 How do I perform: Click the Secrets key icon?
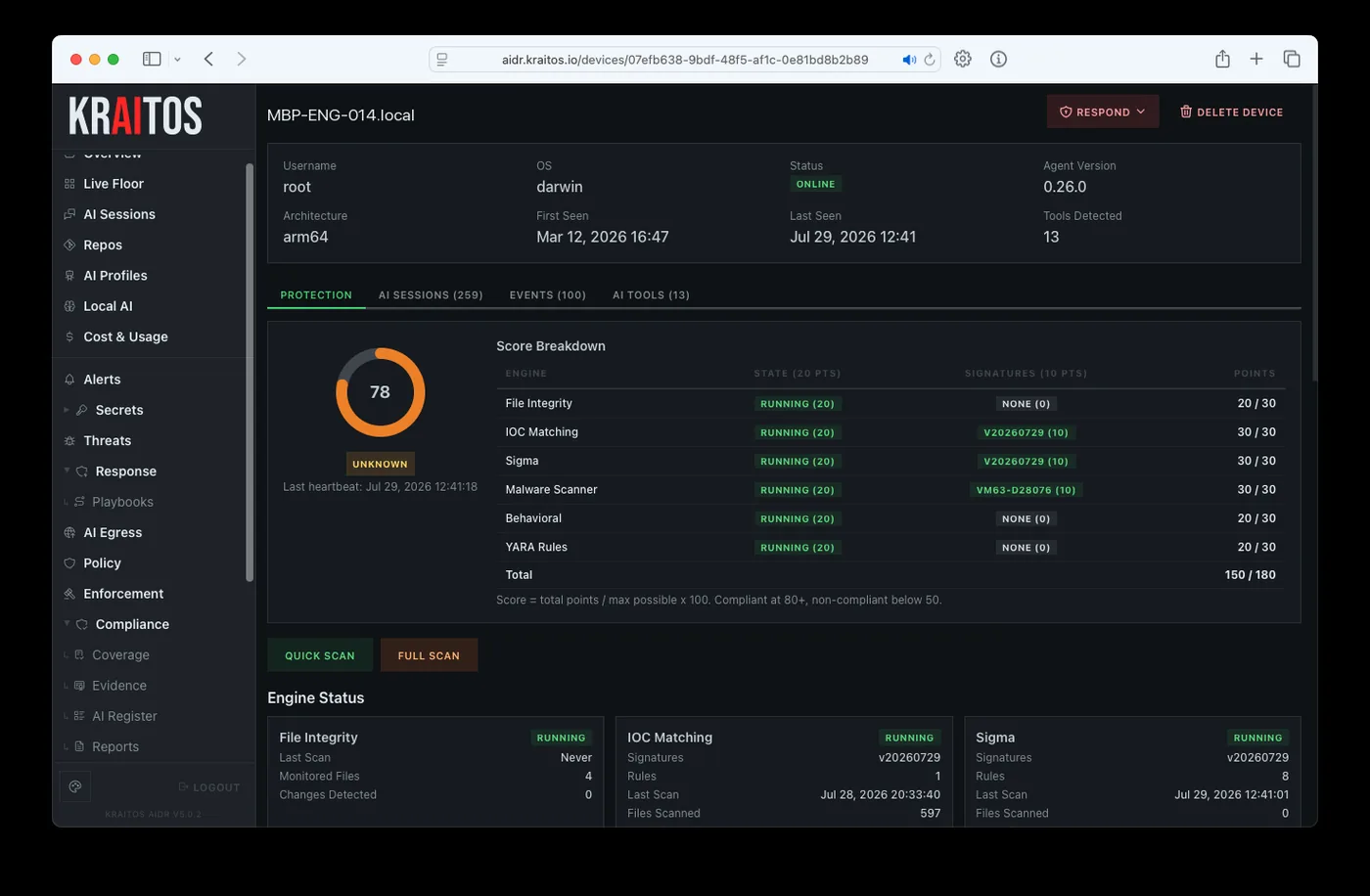click(x=82, y=410)
